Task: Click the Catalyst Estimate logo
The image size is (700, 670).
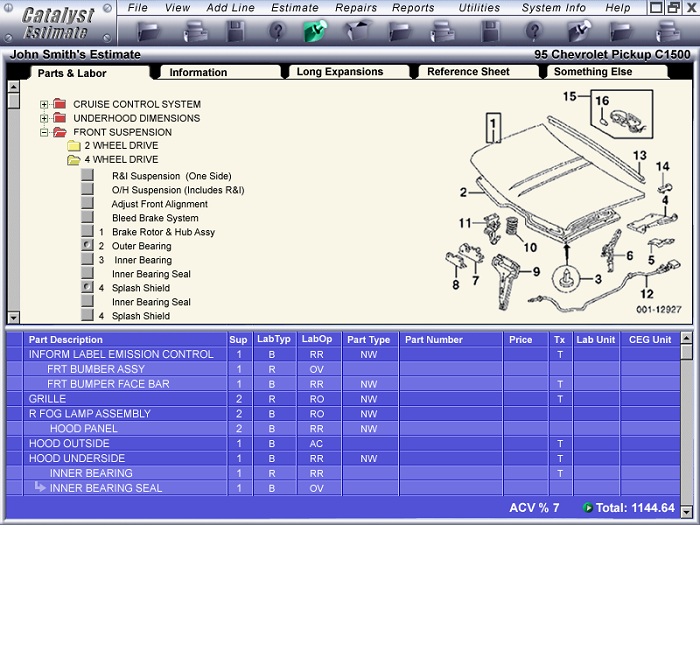Action: (58, 23)
